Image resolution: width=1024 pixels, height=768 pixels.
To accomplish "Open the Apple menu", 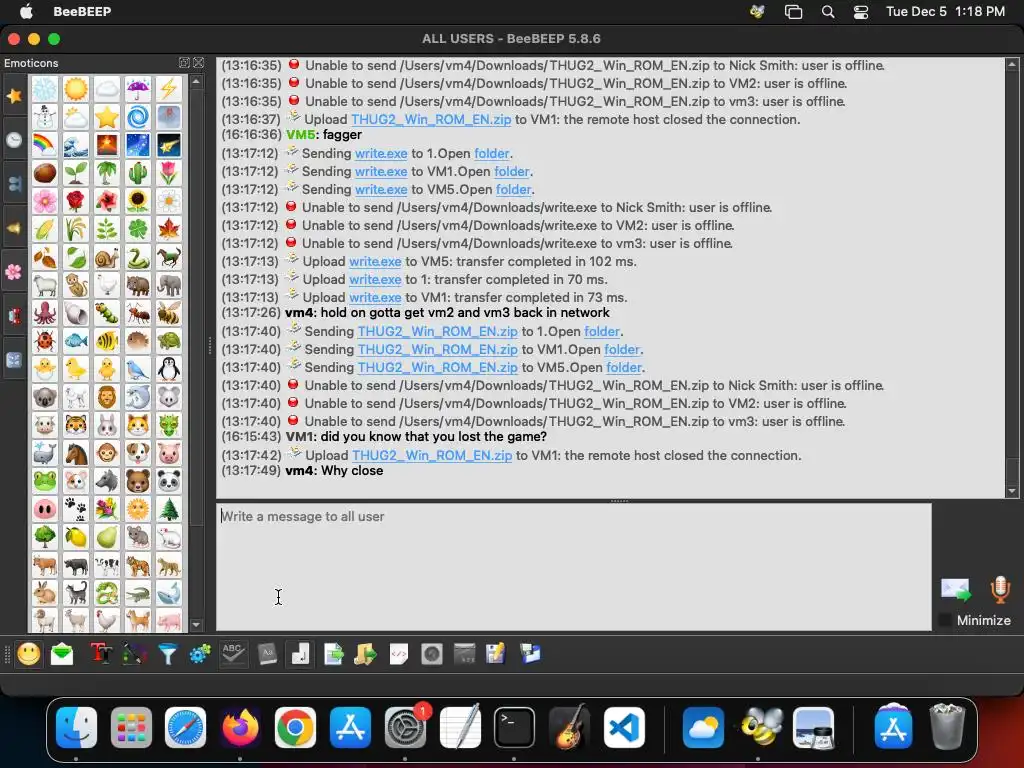I will pos(26,11).
